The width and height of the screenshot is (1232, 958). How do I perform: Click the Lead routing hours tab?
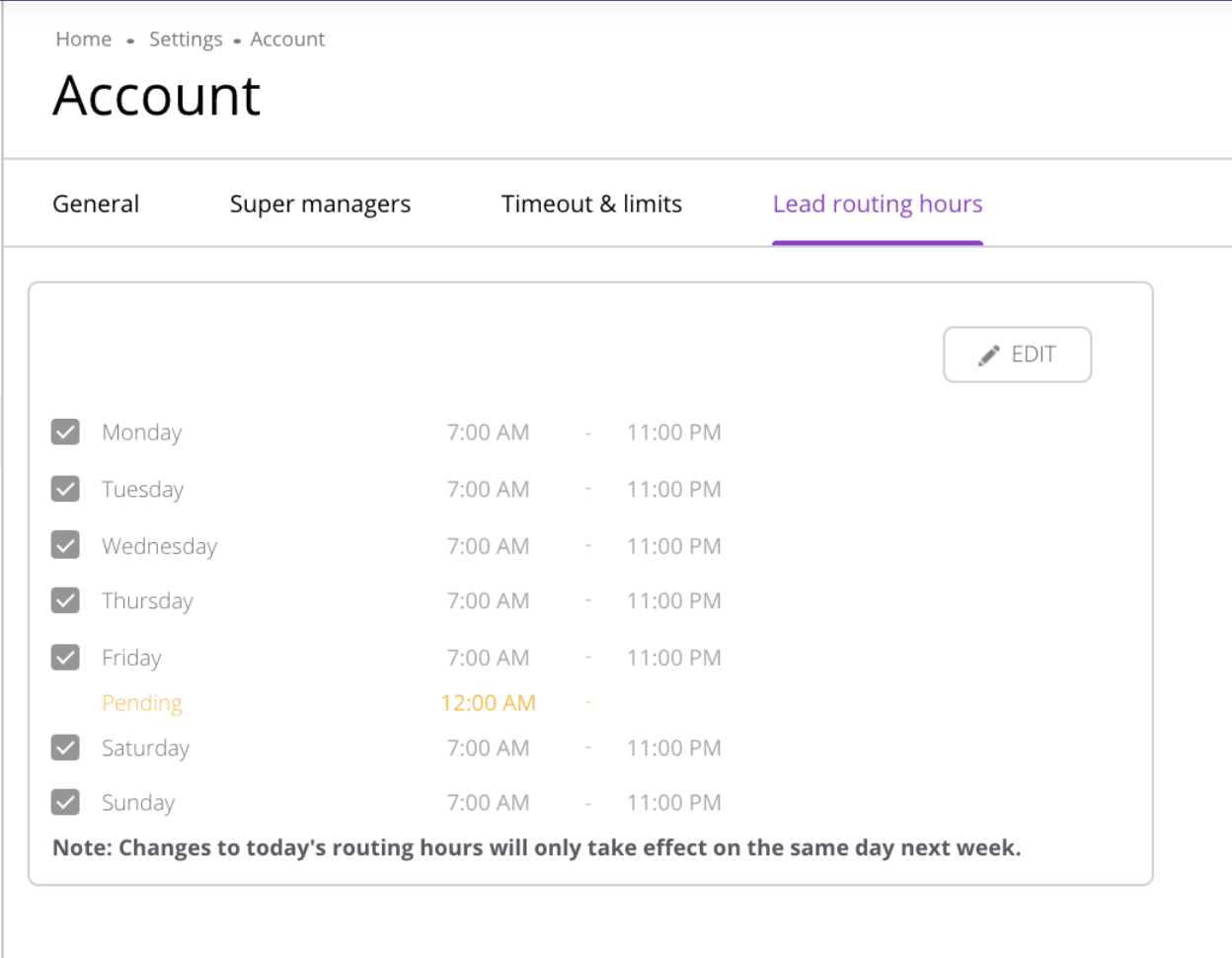(x=877, y=204)
